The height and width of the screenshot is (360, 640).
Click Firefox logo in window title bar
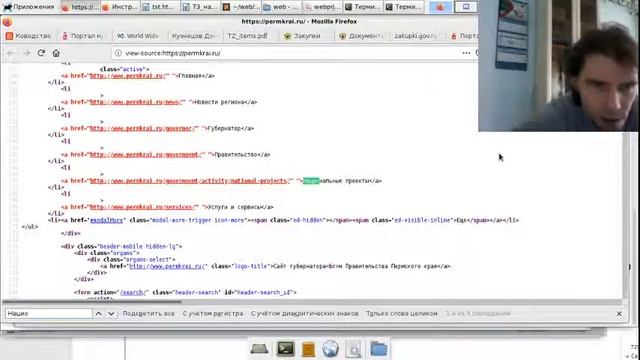[x=7, y=22]
